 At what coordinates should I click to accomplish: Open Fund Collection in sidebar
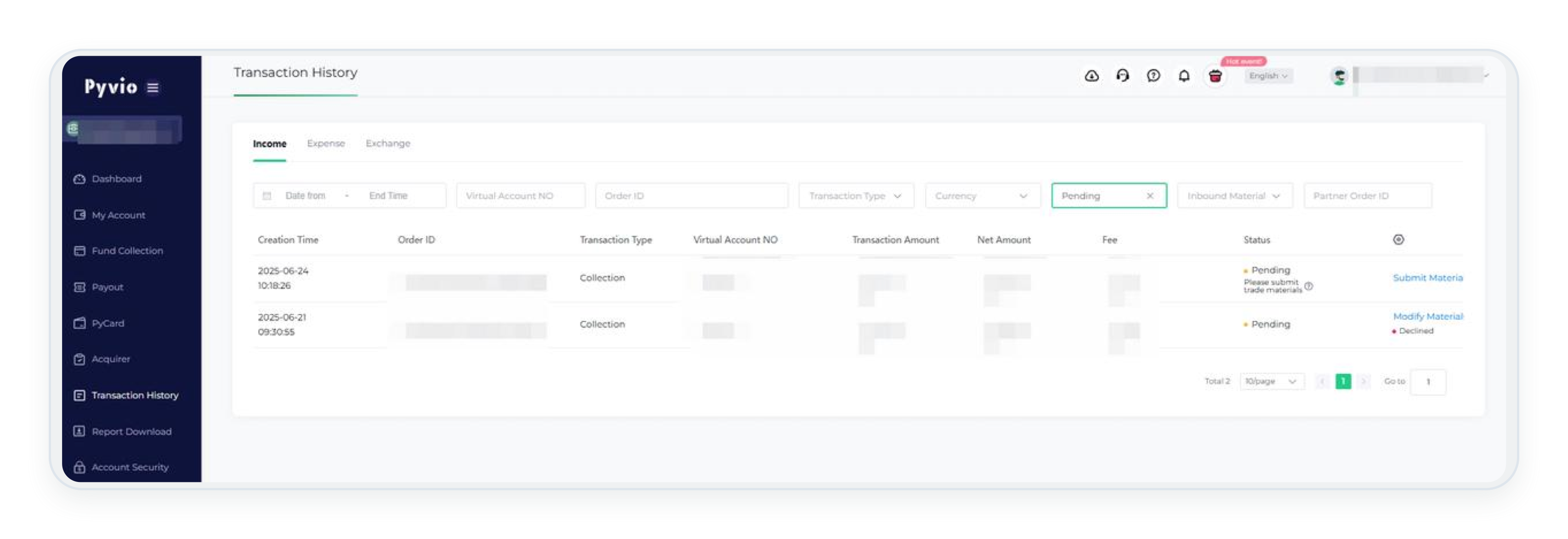point(127,251)
